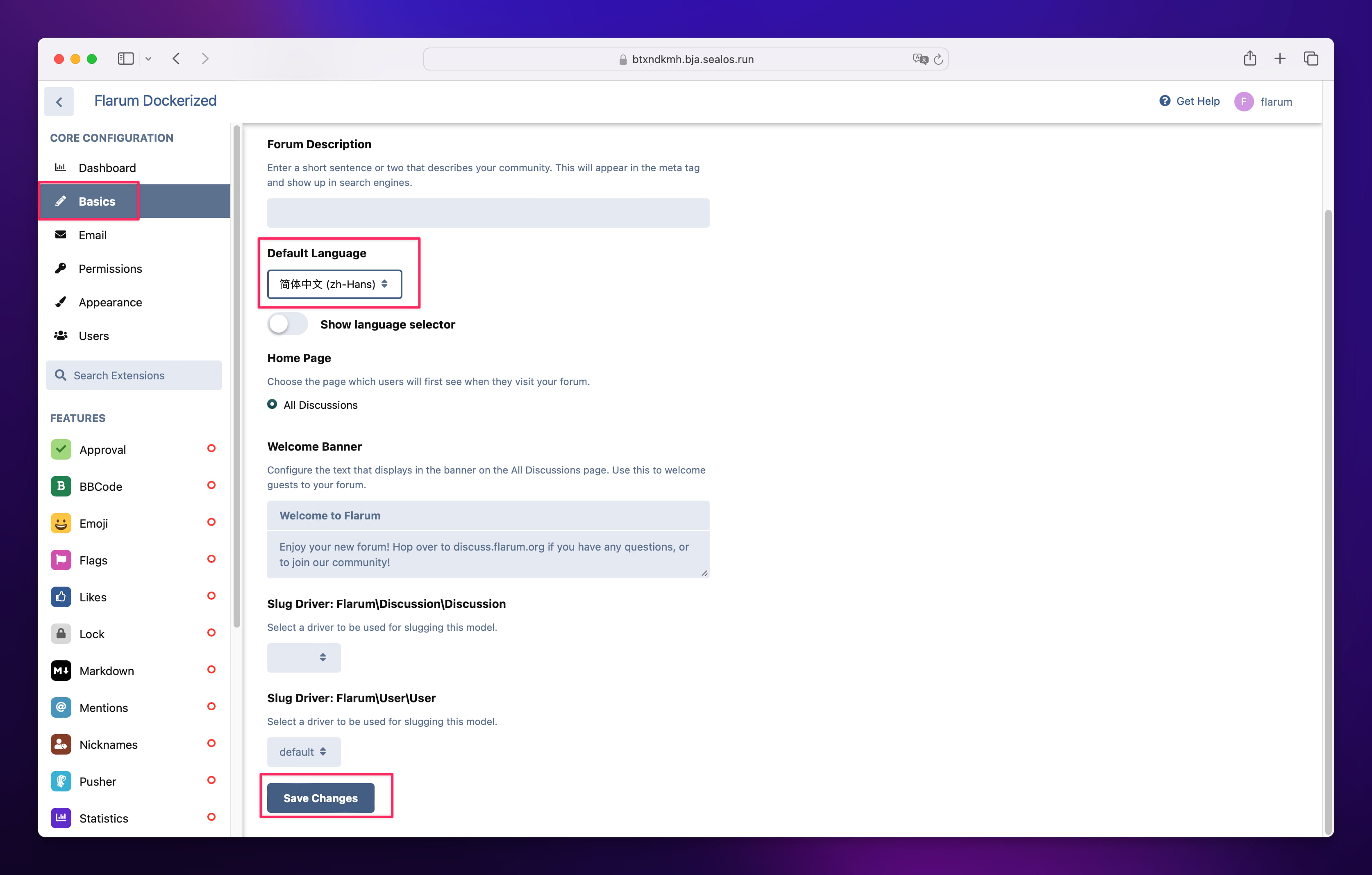
Task: Click the Welcome to Flarum title field
Action: tap(488, 516)
